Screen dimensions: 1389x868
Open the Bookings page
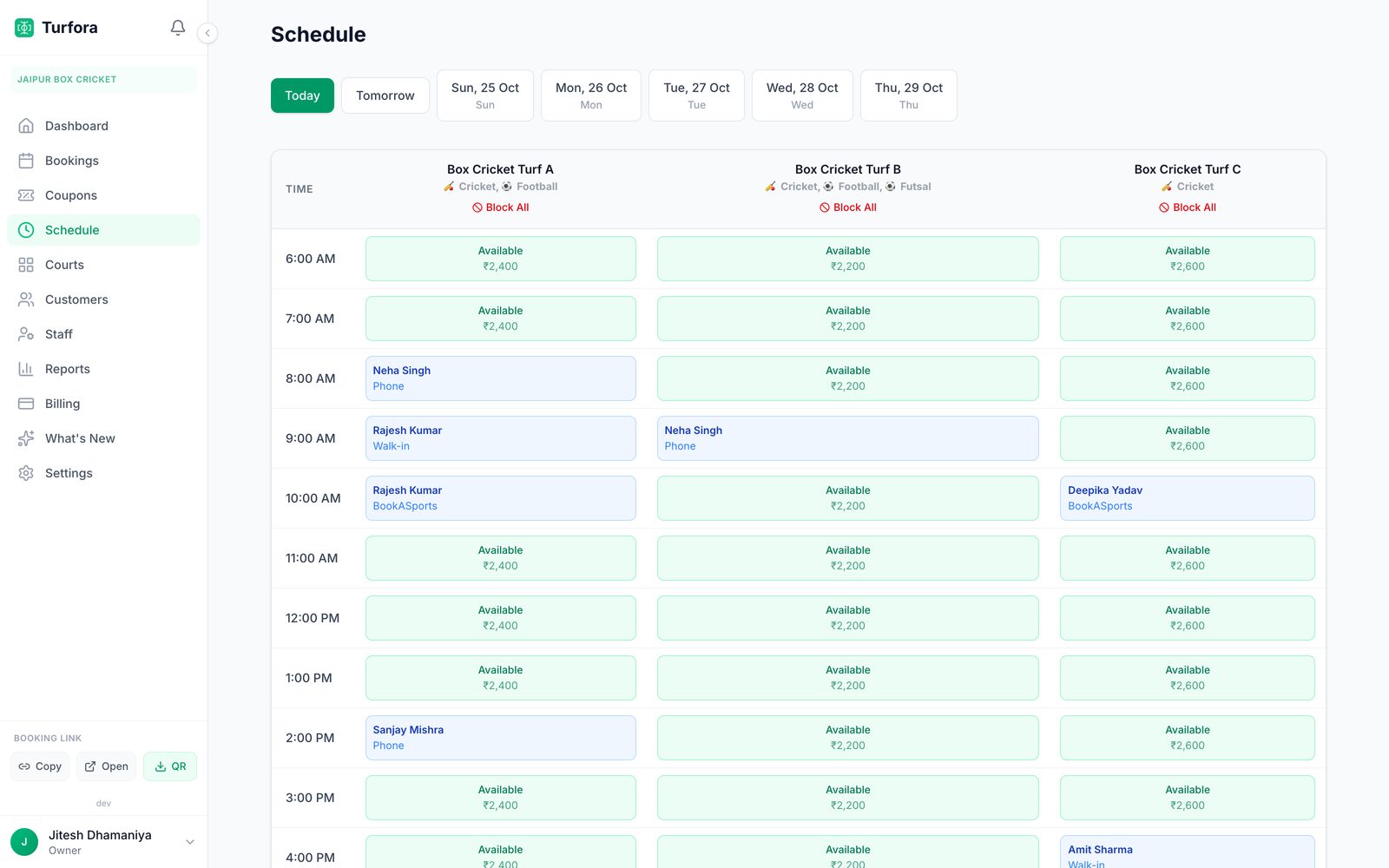(103, 161)
